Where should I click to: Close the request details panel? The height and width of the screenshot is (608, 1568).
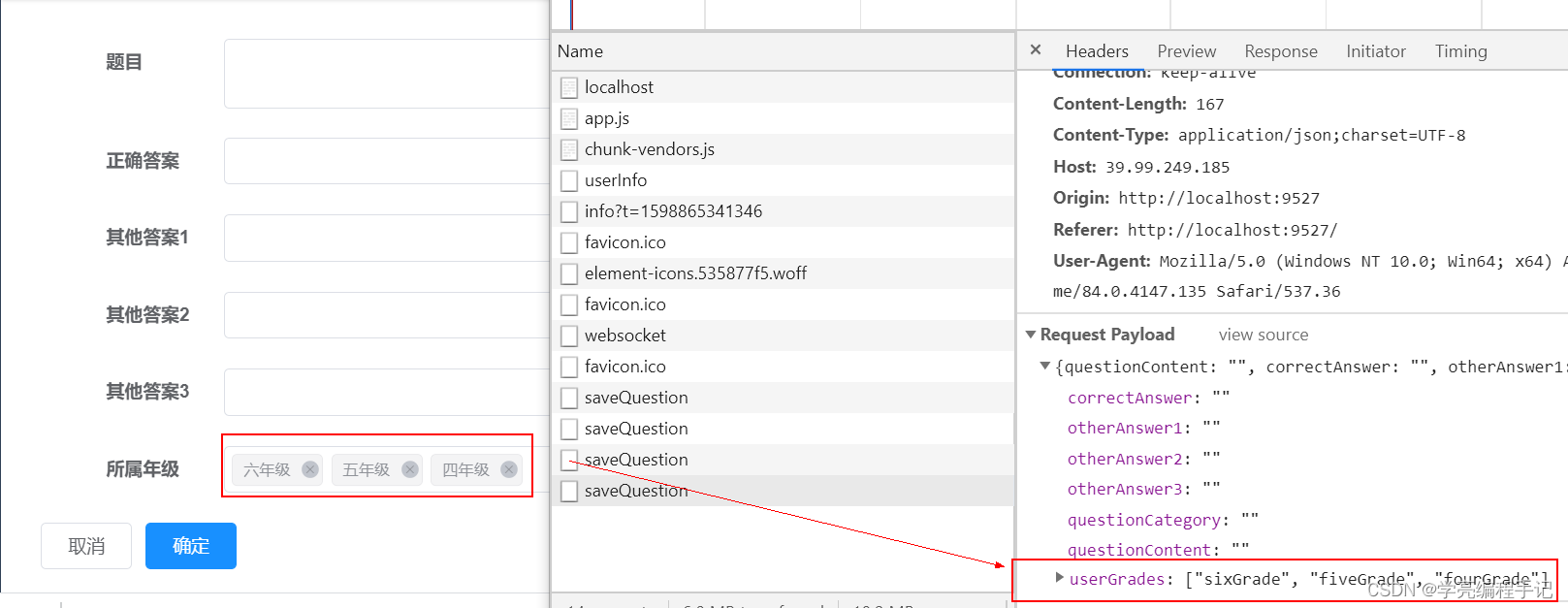point(1036,50)
